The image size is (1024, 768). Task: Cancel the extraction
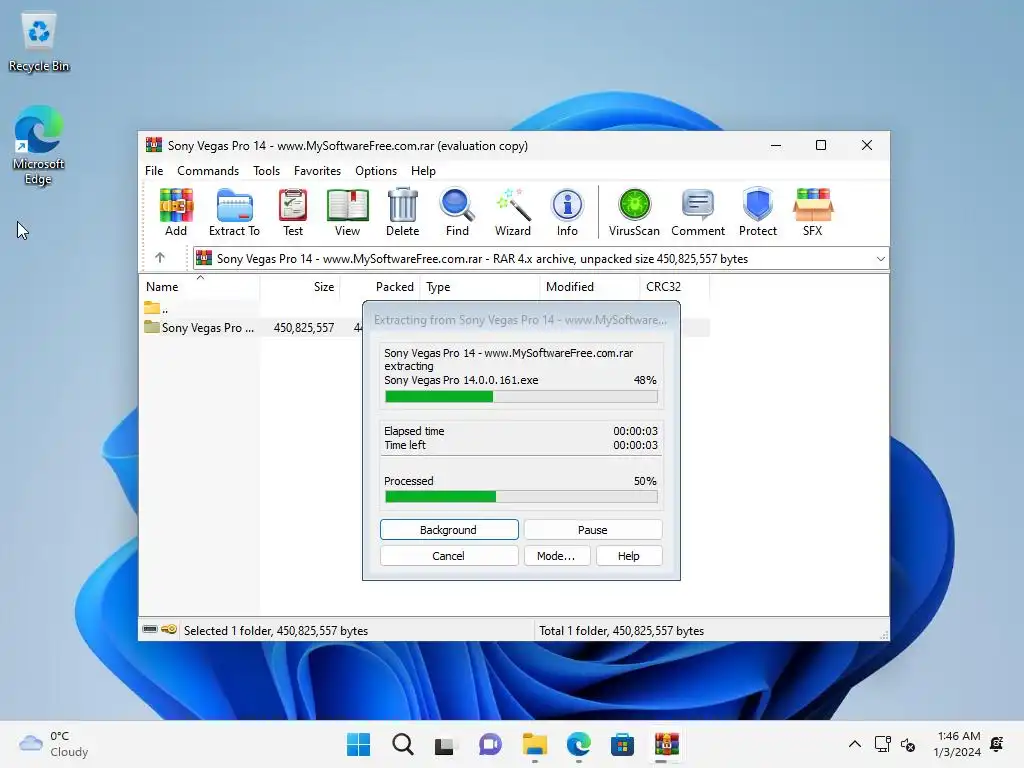click(449, 556)
